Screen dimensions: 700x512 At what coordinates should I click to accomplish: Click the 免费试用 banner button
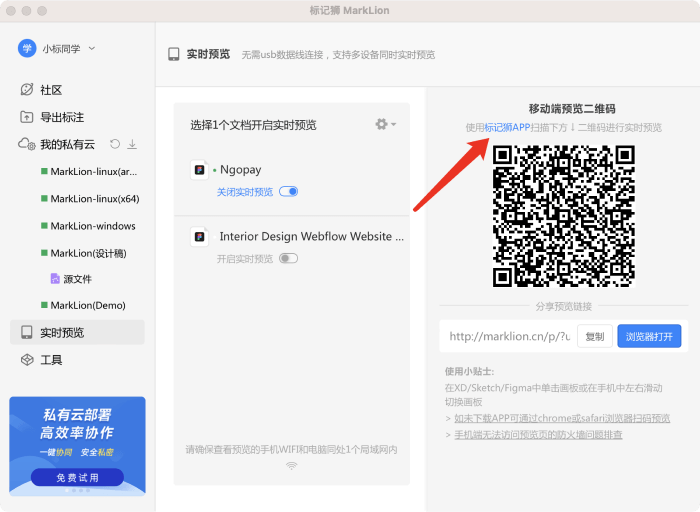(77, 478)
